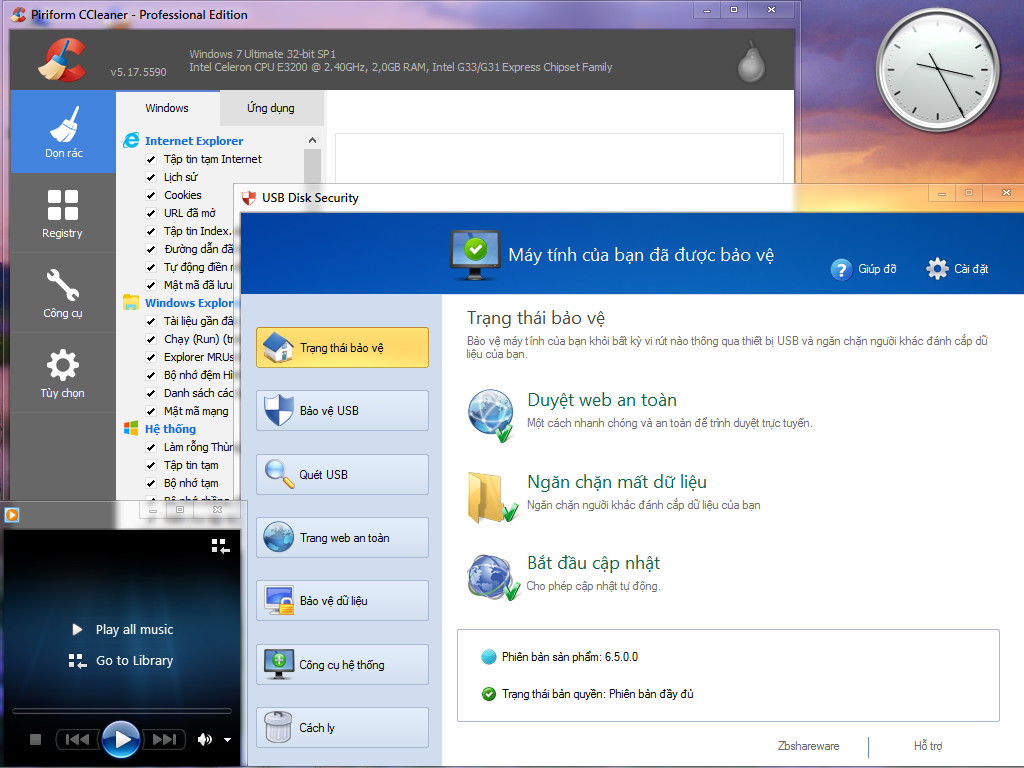The image size is (1024, 768).
Task: Click the Ngăn chặn mất dữ liệu folder icon
Action: click(492, 498)
